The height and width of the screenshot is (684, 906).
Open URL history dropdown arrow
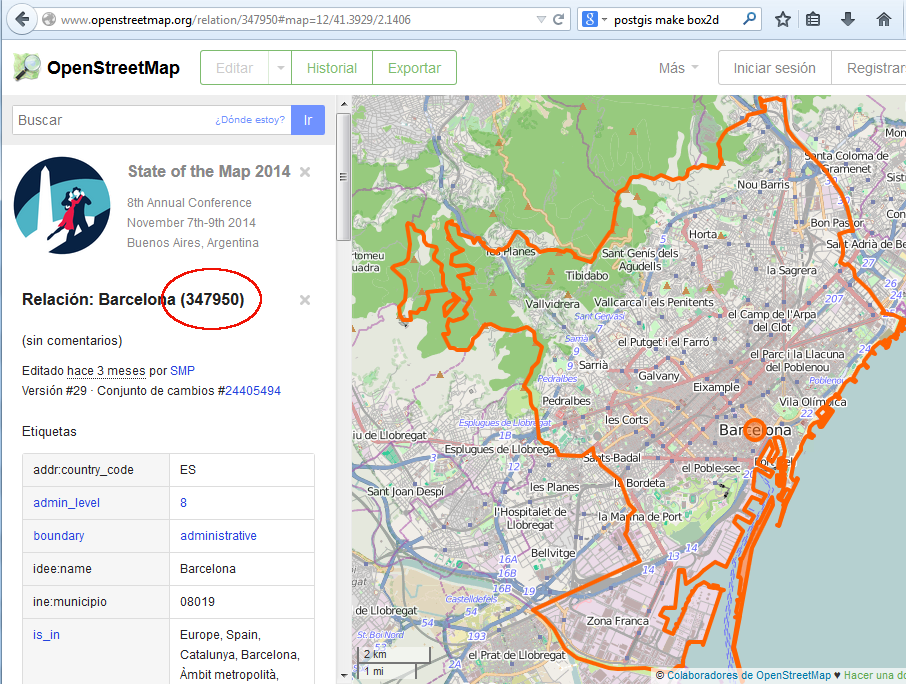click(x=541, y=20)
